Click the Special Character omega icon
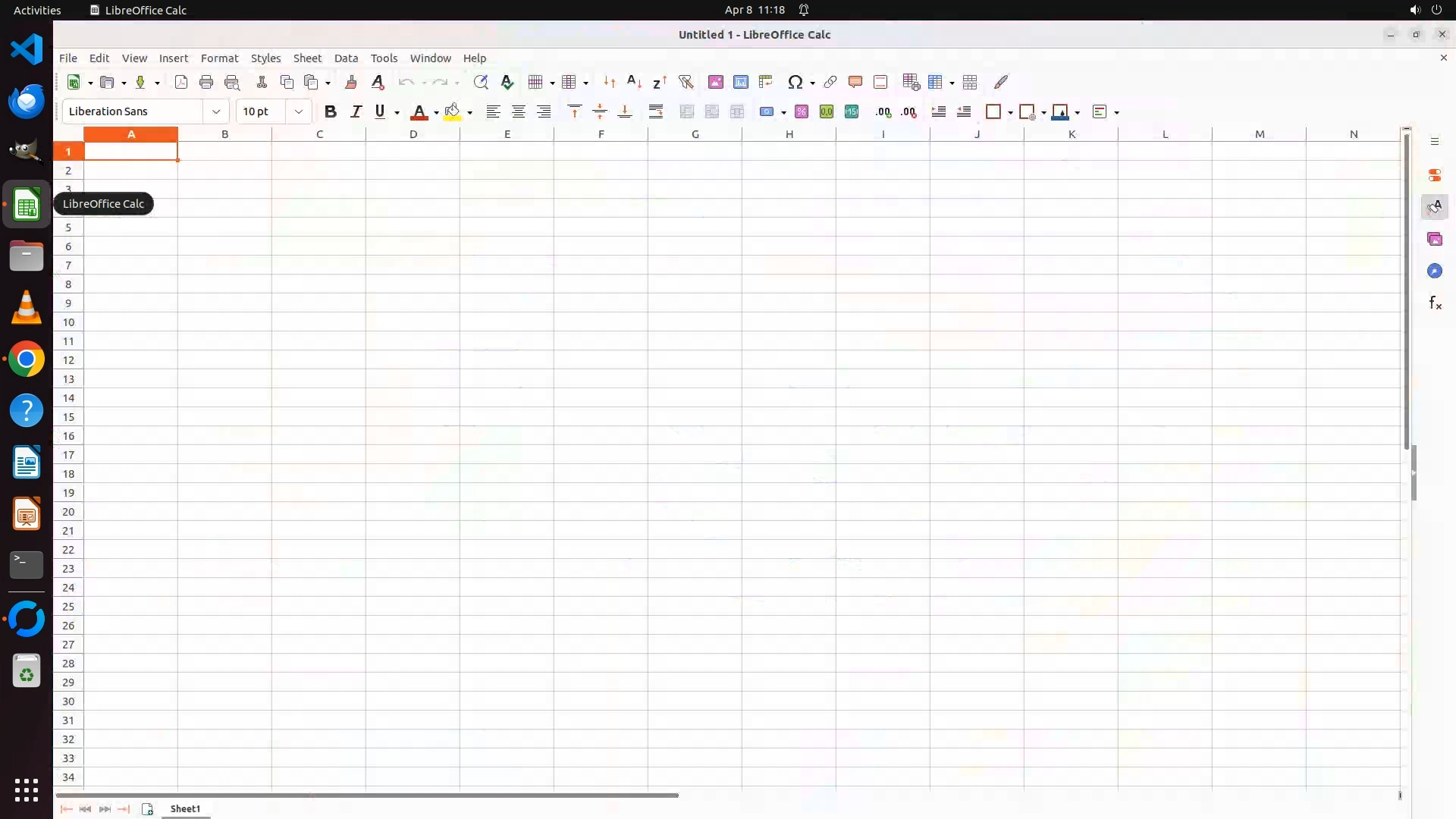This screenshot has height=819, width=1456. click(795, 82)
